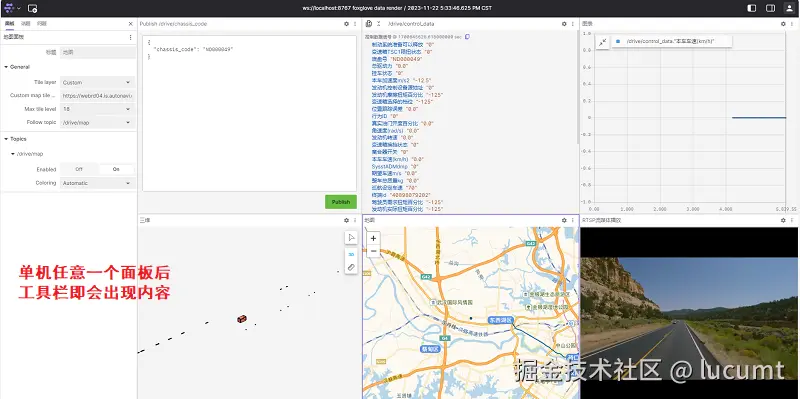The image size is (800, 399).
Task: Click the "40898079202" frame id value
Action: click(410, 195)
